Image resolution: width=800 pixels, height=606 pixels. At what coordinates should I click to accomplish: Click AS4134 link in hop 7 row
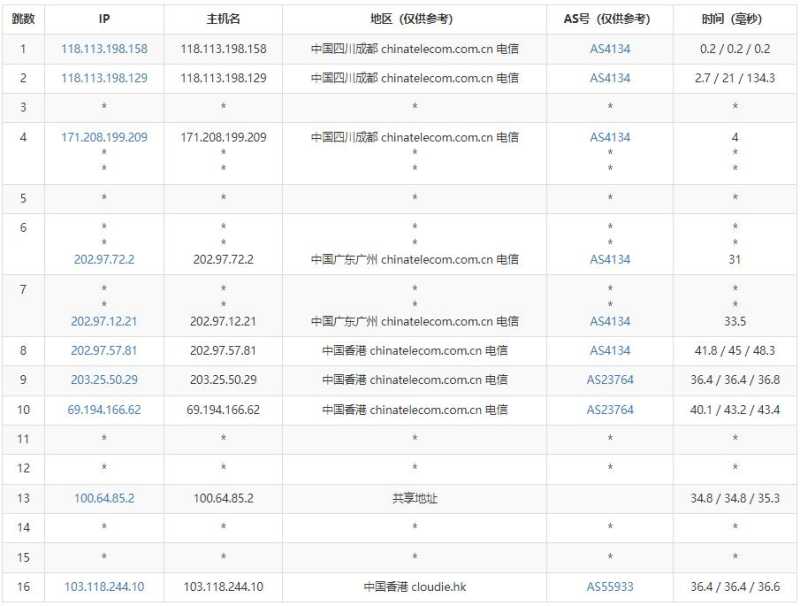pyautogui.click(x=610, y=321)
